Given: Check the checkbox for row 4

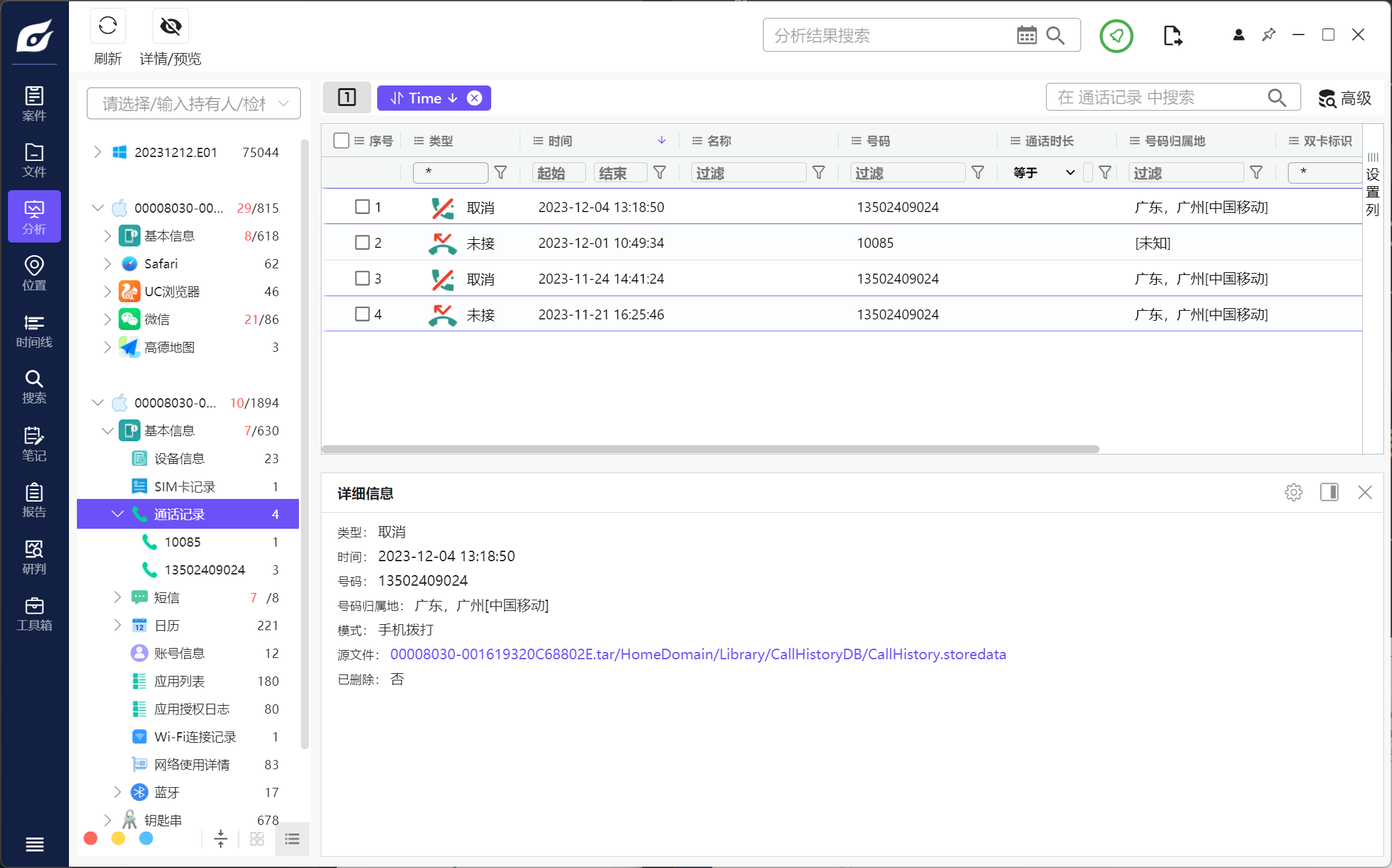Looking at the screenshot, I should (362, 314).
